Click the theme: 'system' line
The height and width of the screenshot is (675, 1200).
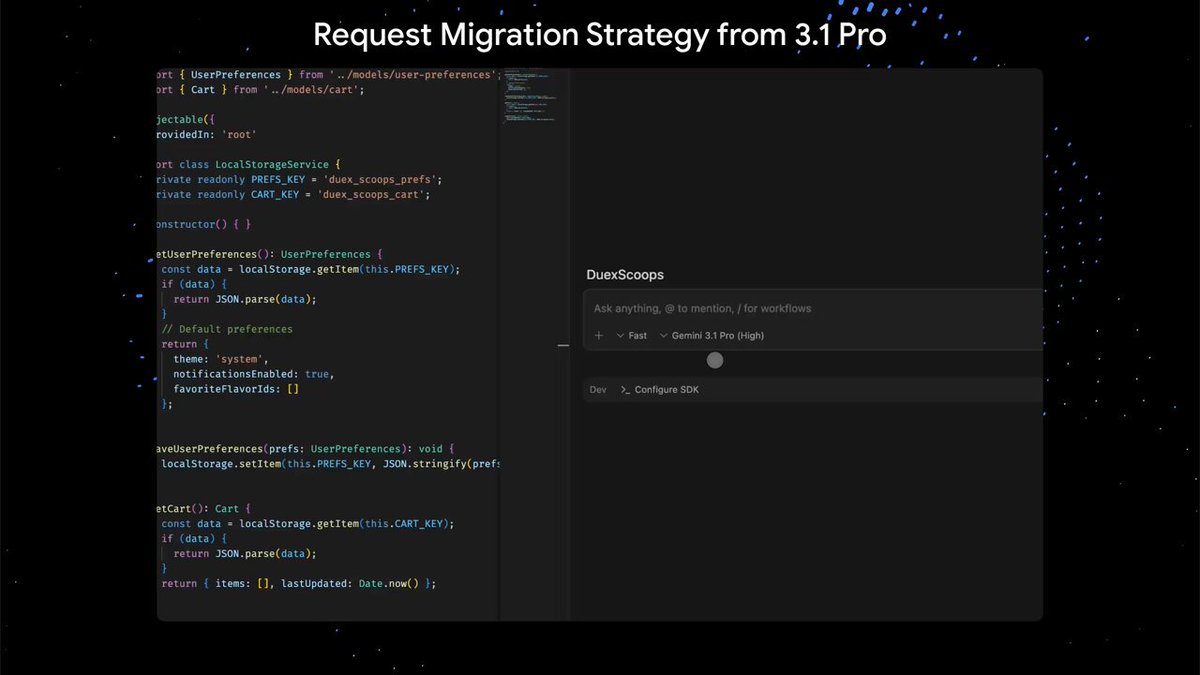(221, 359)
